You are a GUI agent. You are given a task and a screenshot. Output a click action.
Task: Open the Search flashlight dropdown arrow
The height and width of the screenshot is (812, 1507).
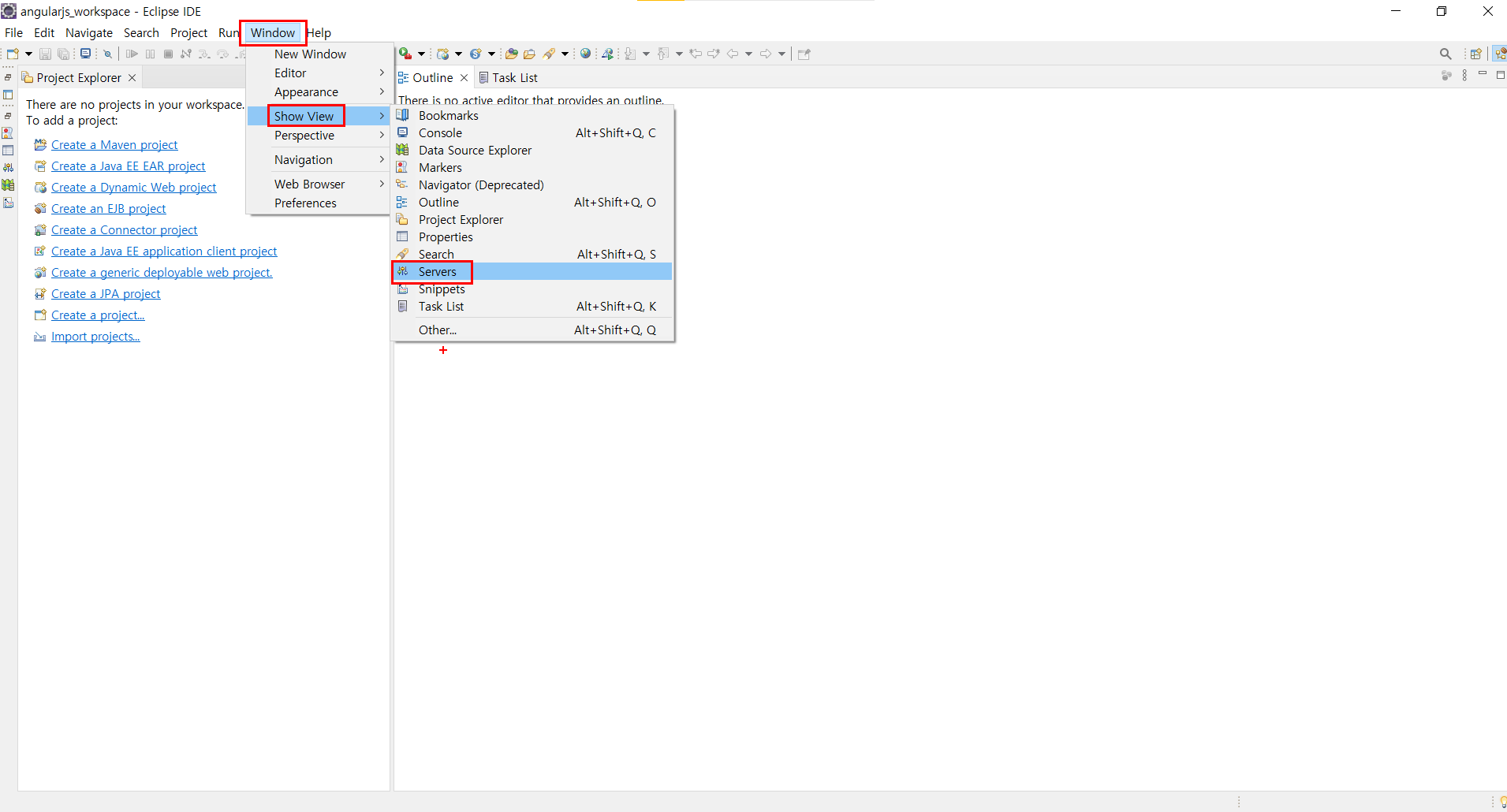[x=565, y=54]
